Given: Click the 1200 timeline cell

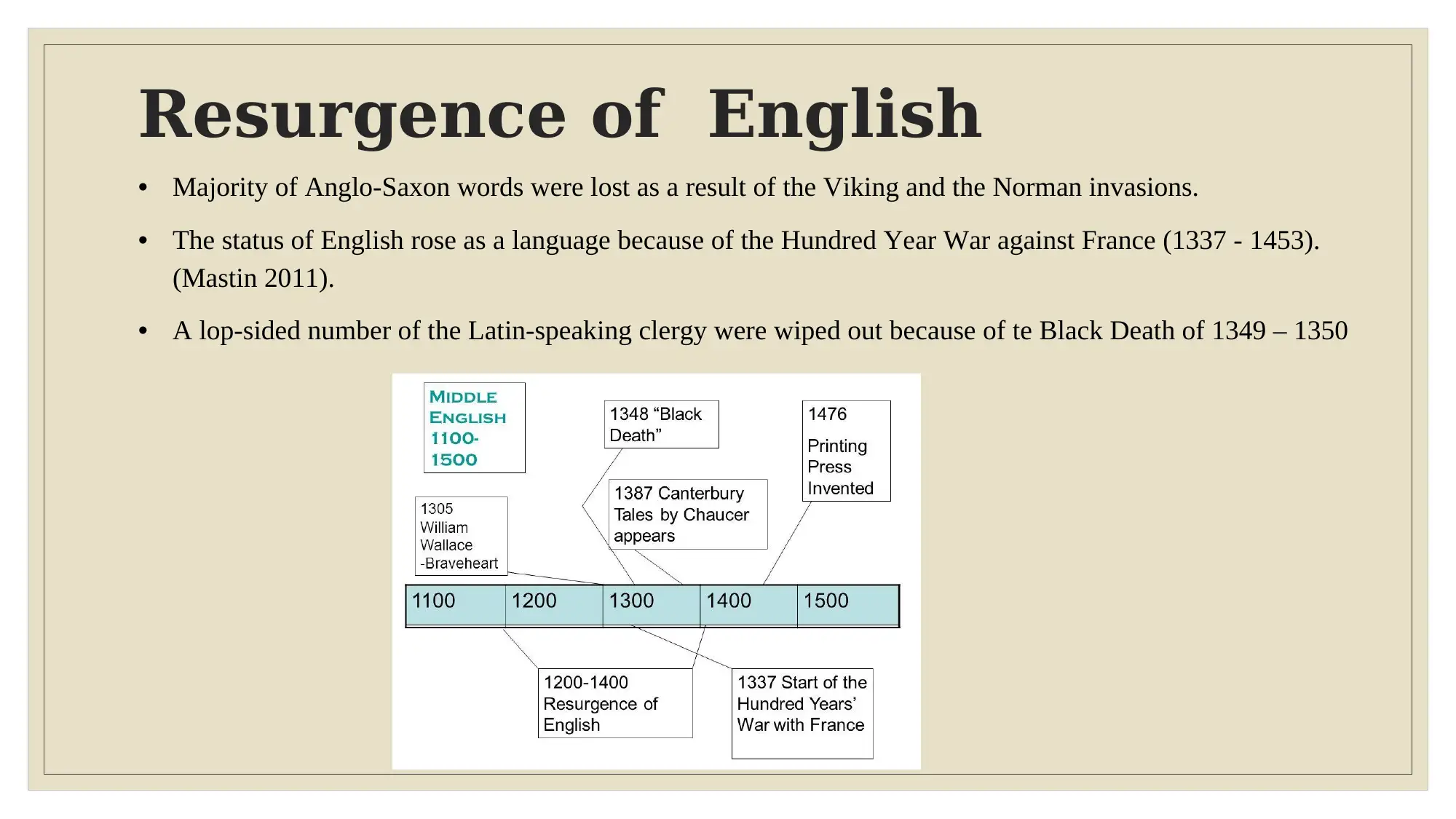Looking at the screenshot, I should pos(554,605).
